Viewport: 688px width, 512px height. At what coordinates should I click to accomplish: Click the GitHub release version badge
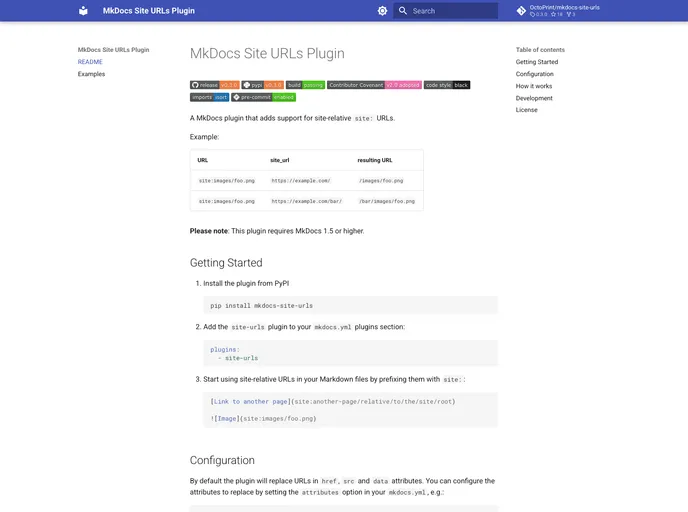coord(215,85)
